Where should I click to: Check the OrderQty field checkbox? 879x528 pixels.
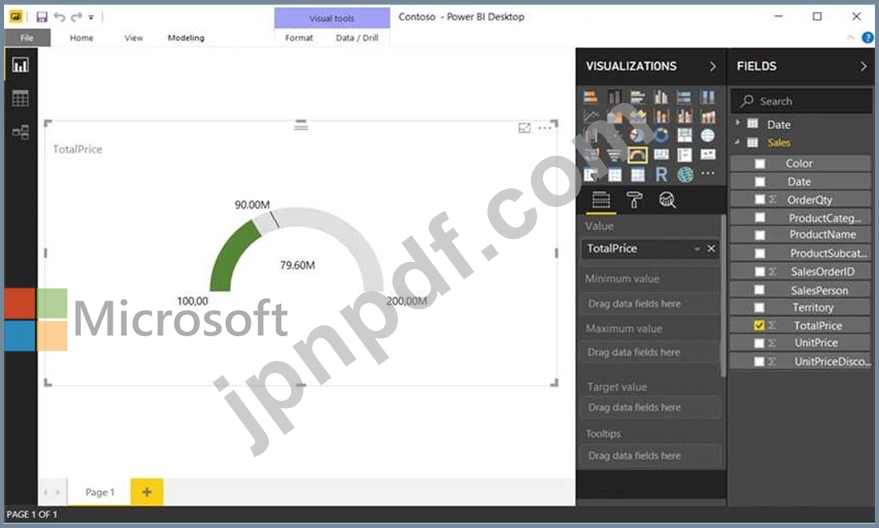point(760,200)
